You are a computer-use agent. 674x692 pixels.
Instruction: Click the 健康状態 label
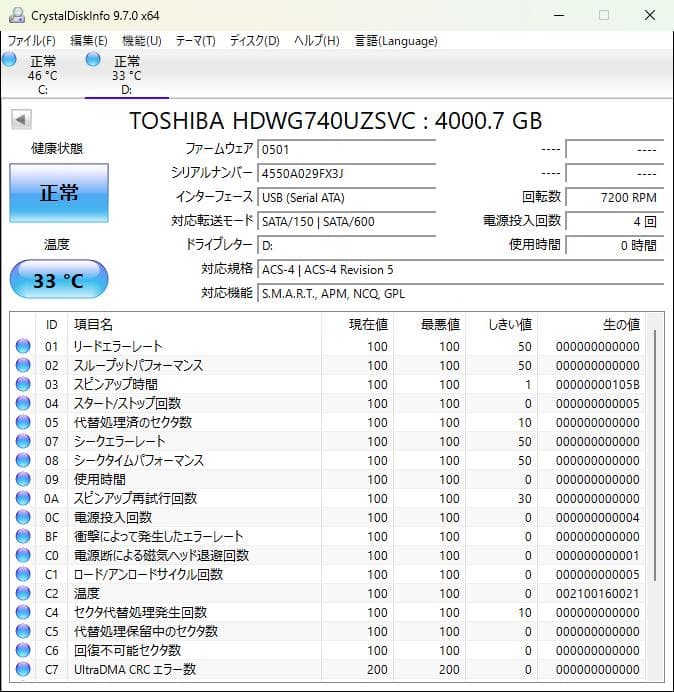click(x=57, y=148)
